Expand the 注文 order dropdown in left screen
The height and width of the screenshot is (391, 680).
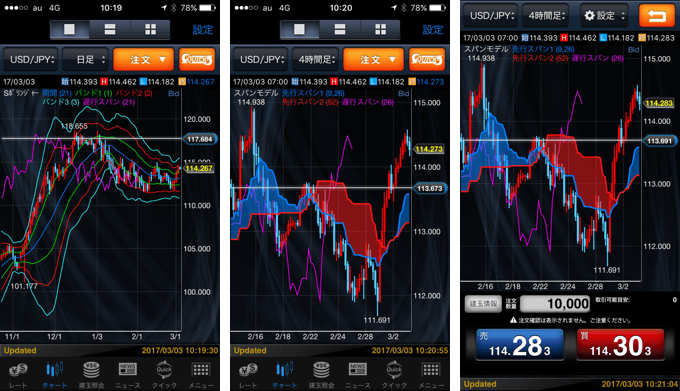(144, 59)
